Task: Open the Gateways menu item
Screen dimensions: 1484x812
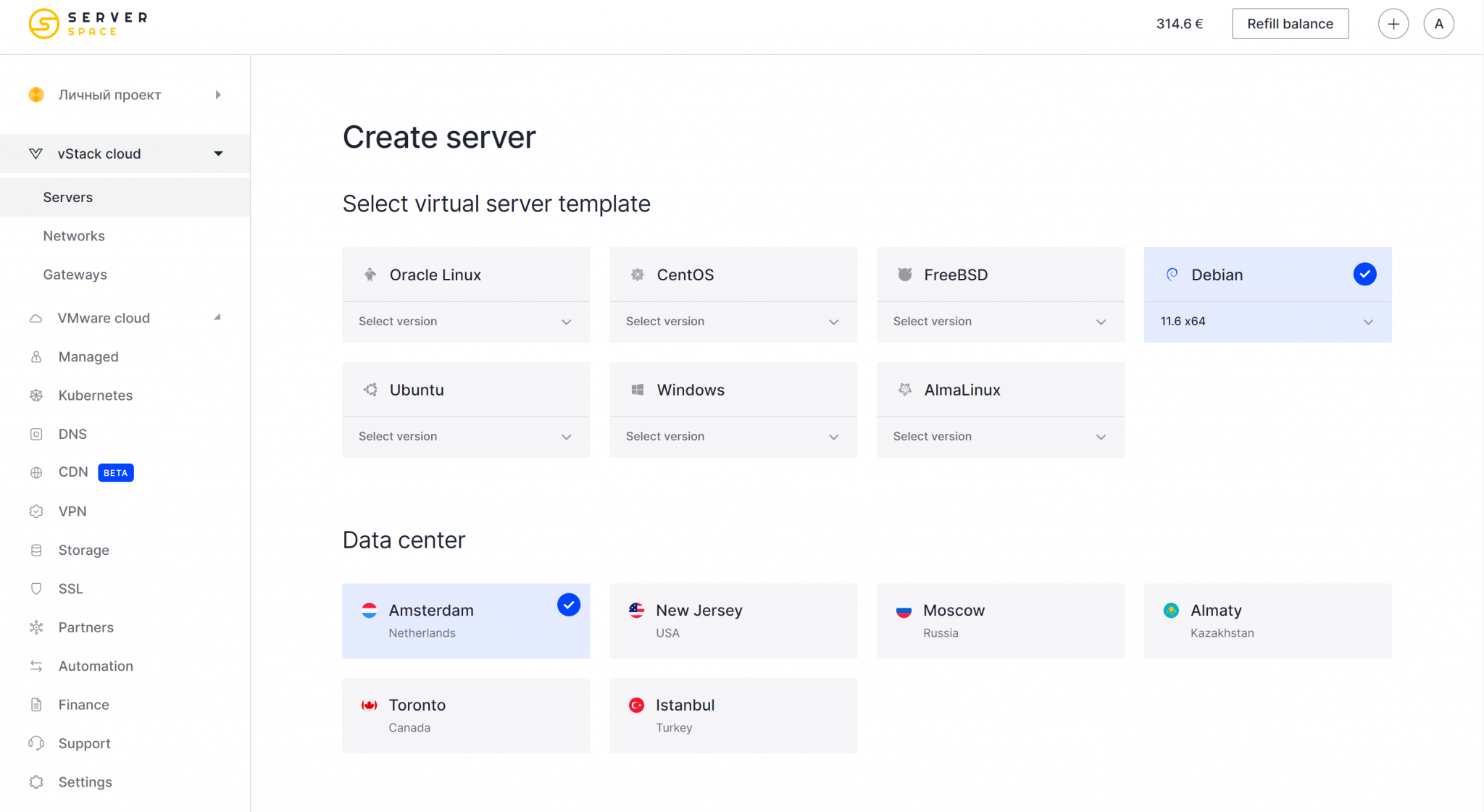Action: (75, 275)
